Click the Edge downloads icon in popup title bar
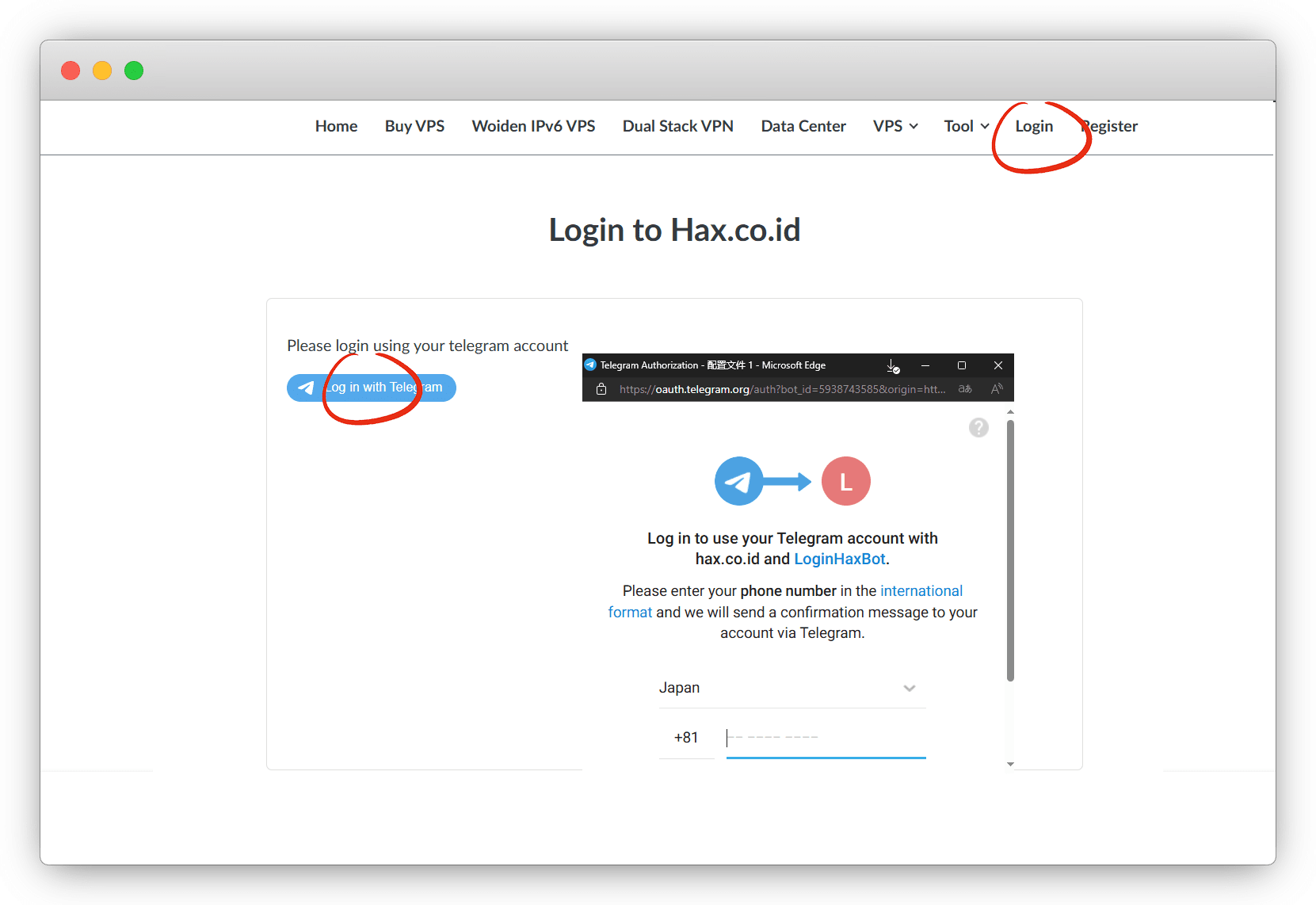Viewport: 1316px width, 905px height. [x=893, y=365]
